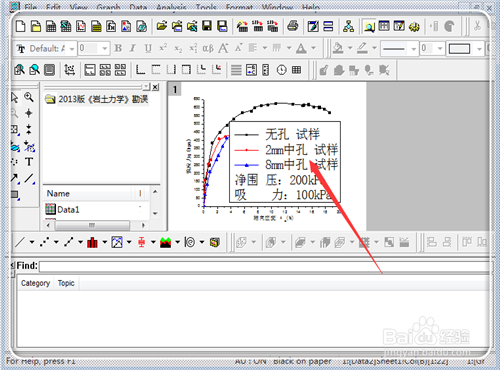
Task: Click the Line plus Symbol plot icon
Action: pyautogui.click(x=69, y=242)
